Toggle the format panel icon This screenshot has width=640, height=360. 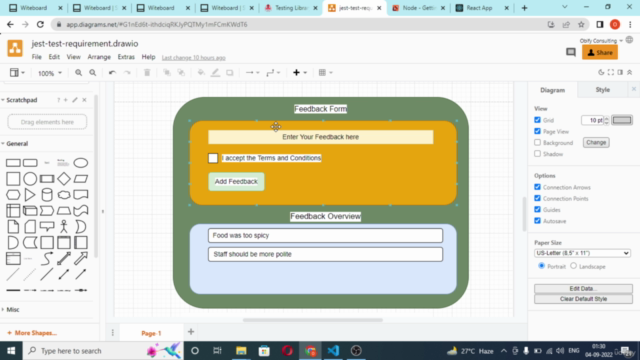click(620, 72)
